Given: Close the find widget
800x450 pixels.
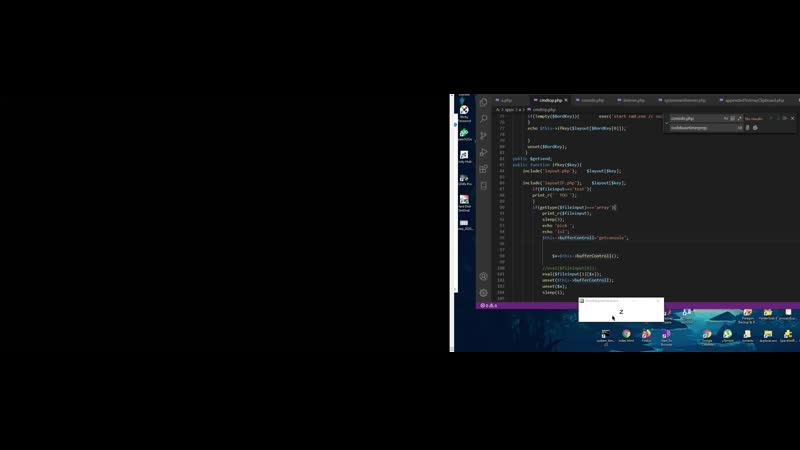Looking at the screenshot, I should 793,118.
